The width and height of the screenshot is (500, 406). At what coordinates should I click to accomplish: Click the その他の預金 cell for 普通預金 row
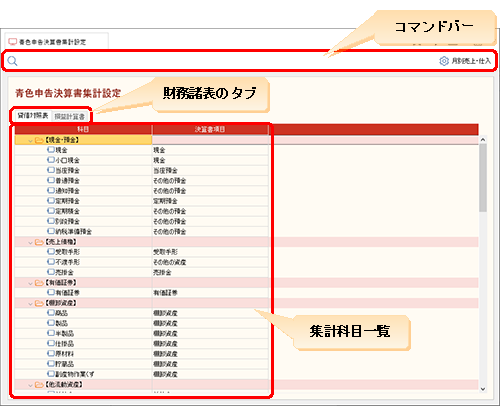click(210, 181)
